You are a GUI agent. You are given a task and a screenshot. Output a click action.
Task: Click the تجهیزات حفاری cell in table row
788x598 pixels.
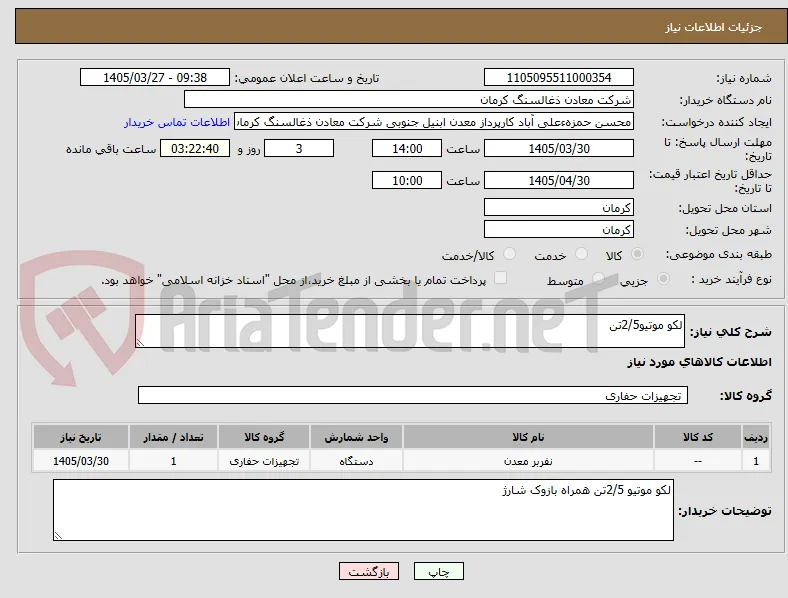click(264, 461)
